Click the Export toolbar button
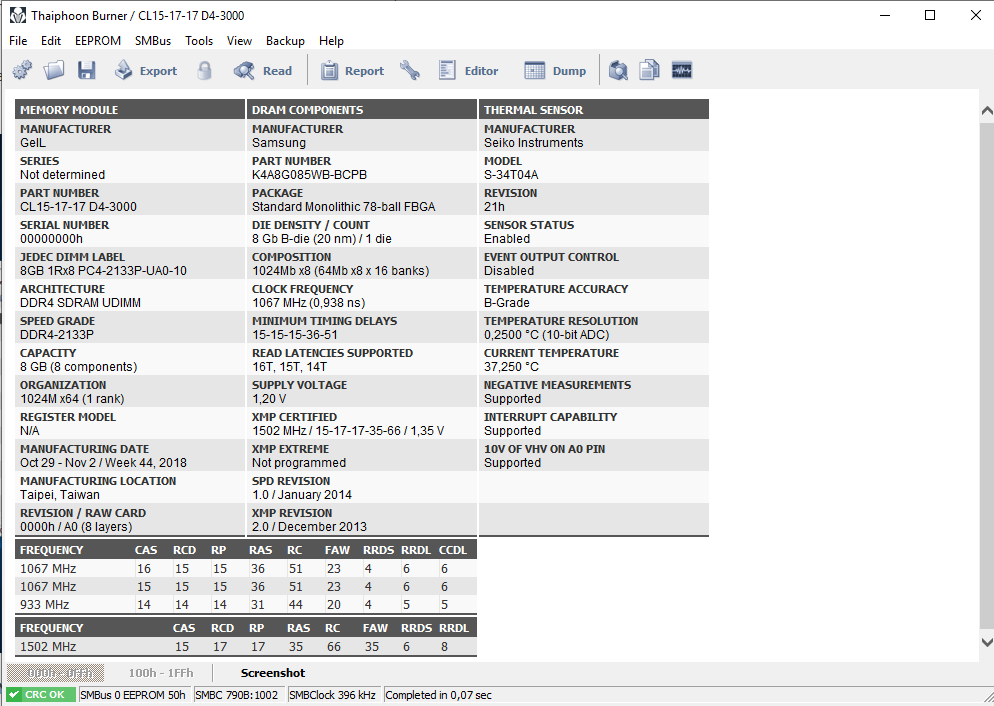This screenshot has height=706, width=994. 146,70
